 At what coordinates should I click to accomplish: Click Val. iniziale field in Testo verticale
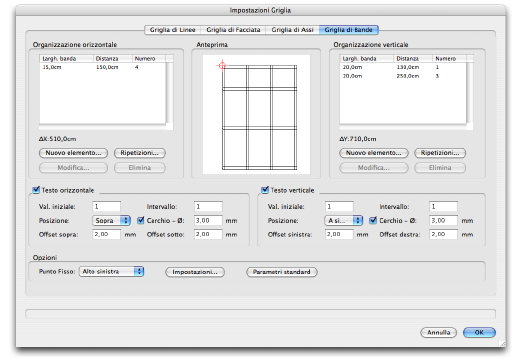tap(339, 207)
